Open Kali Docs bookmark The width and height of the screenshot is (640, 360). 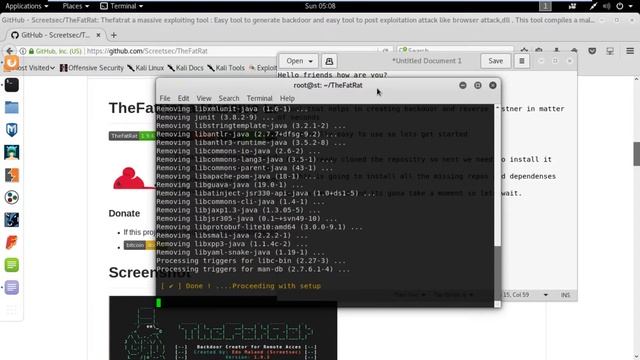click(x=185, y=68)
